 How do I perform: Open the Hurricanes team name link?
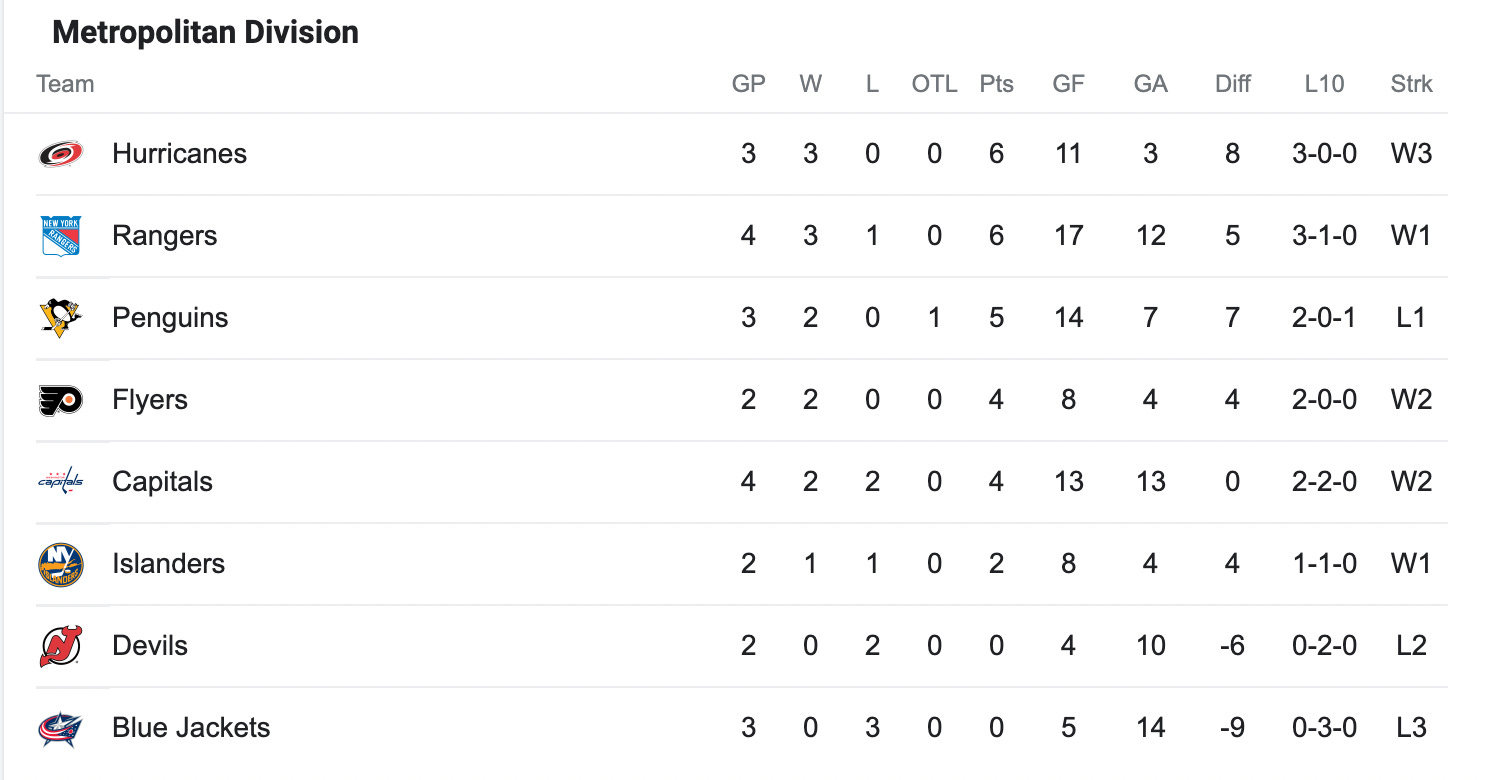tap(179, 153)
